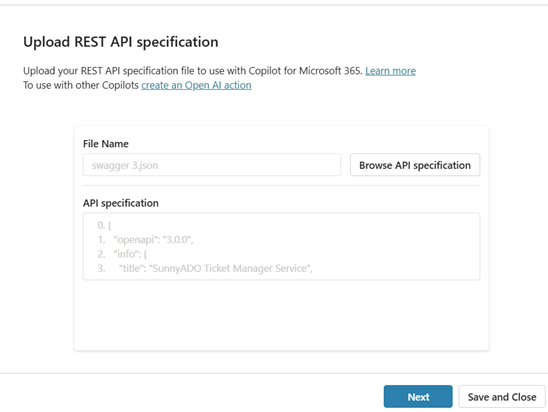Click the SunnyADO Ticket Manager Service title line
Image resolution: width=548 pixels, height=412 pixels.
[216, 268]
